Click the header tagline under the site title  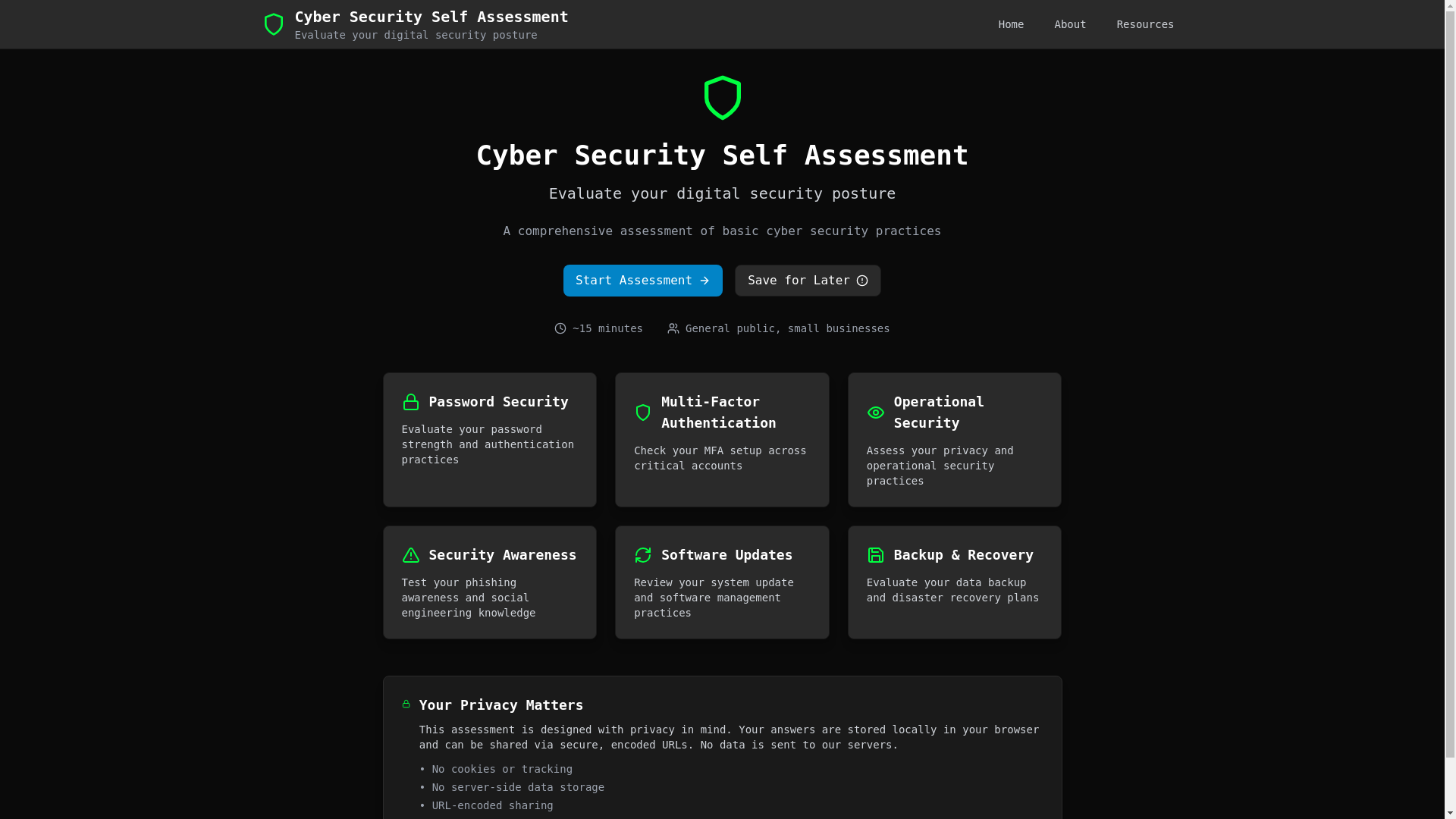(x=416, y=35)
